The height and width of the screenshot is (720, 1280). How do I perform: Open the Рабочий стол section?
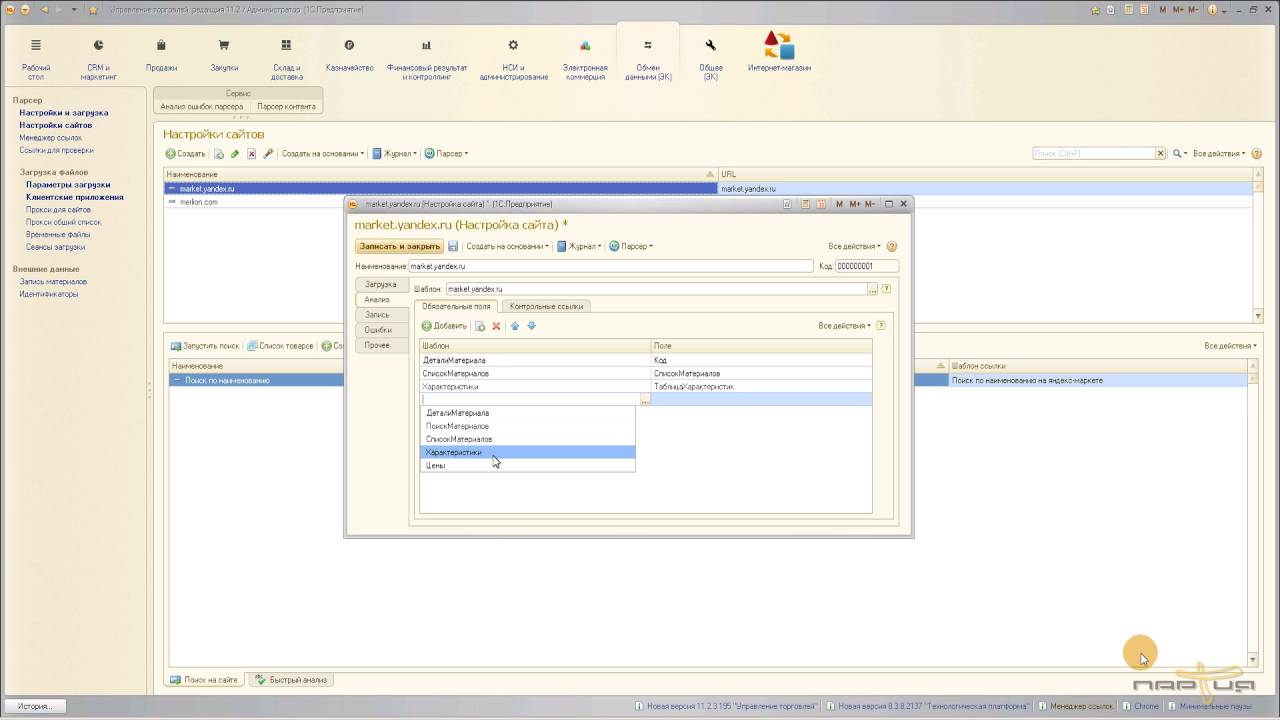(x=36, y=60)
